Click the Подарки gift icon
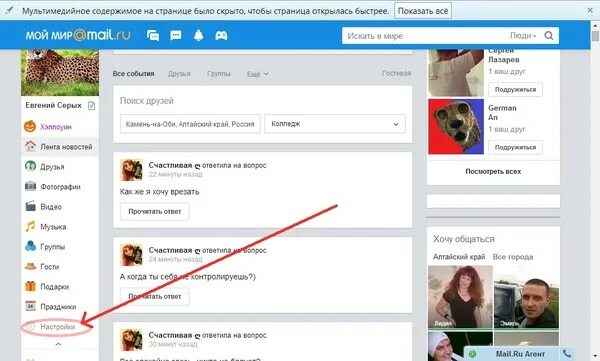Viewport: 600px width, 361px height. coord(30,286)
